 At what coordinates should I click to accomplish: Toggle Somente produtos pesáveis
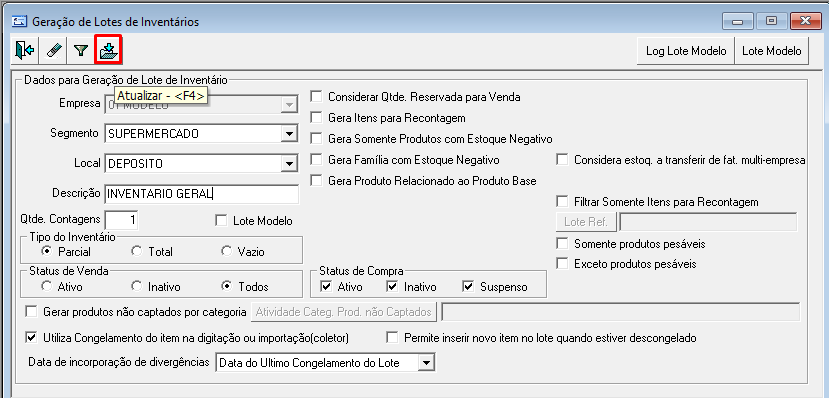coord(562,244)
